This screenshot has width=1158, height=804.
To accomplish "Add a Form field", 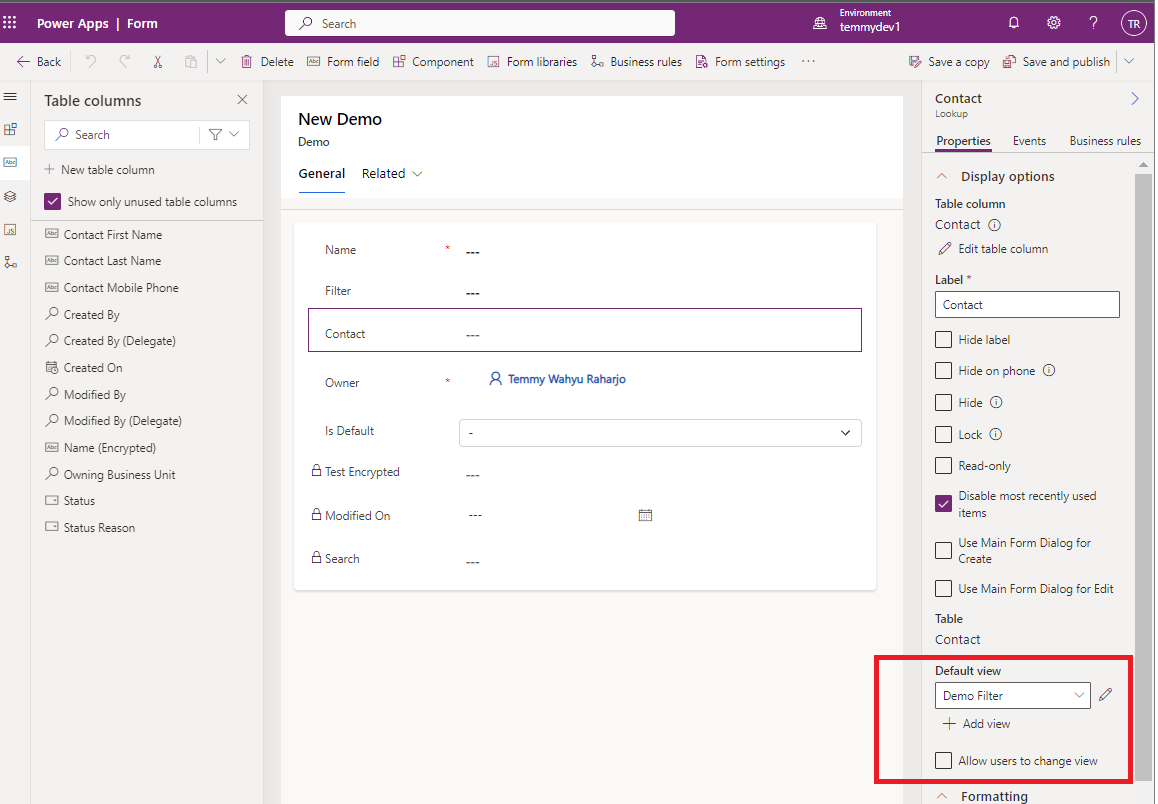I will click(x=343, y=61).
